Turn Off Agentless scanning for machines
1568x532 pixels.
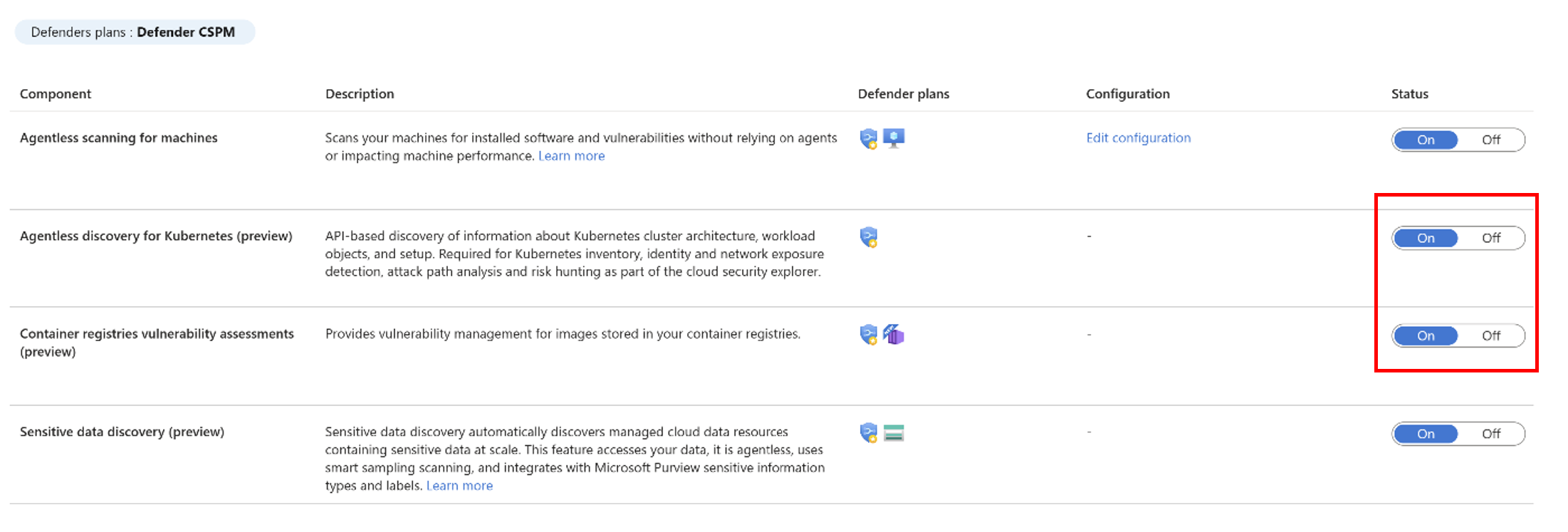[x=1490, y=140]
